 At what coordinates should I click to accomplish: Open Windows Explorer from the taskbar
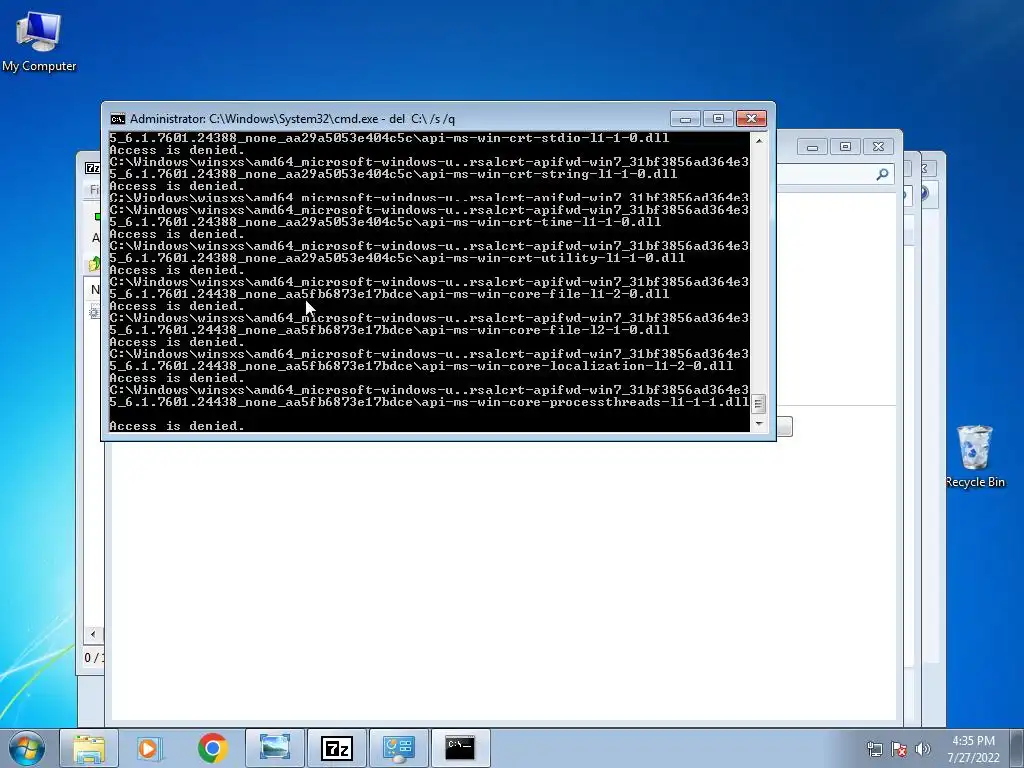point(89,748)
